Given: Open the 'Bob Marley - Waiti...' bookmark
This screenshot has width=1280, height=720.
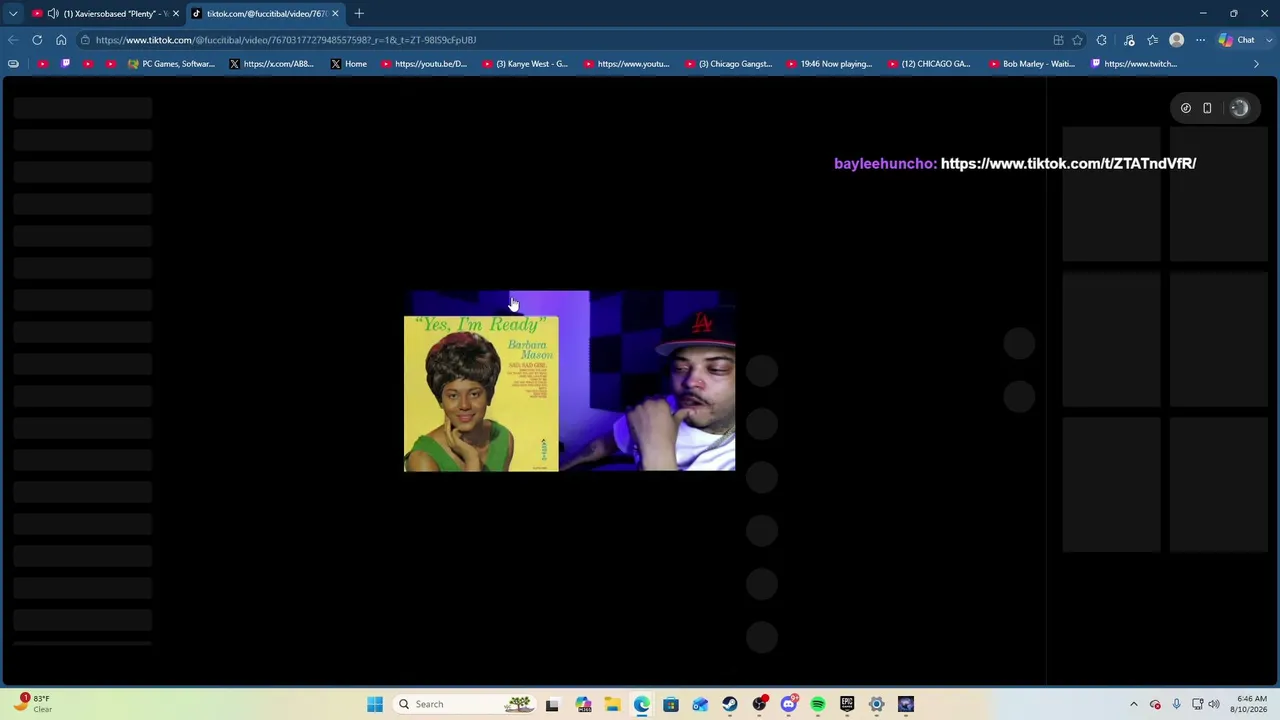Looking at the screenshot, I should point(1031,64).
